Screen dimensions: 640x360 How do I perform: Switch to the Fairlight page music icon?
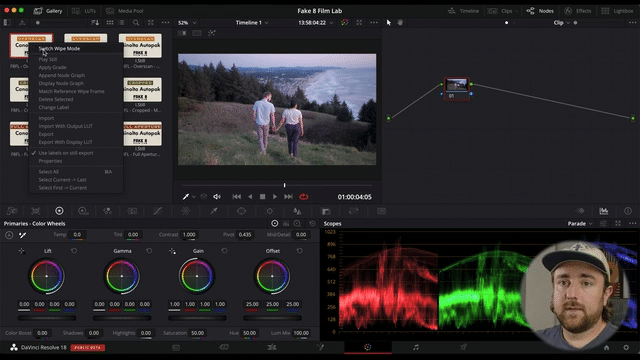[x=416, y=347]
